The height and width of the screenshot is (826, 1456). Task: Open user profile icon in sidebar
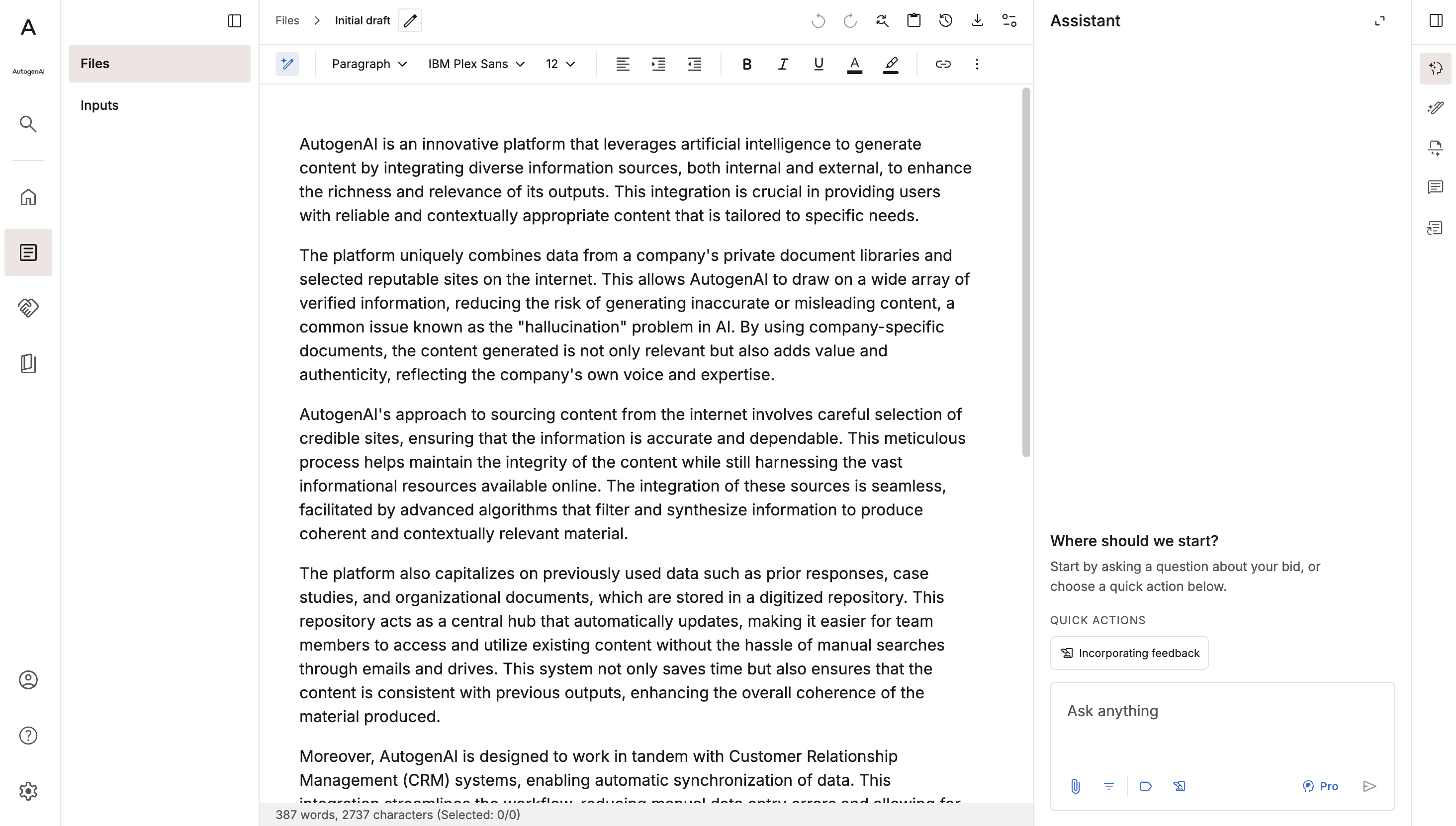(x=28, y=679)
